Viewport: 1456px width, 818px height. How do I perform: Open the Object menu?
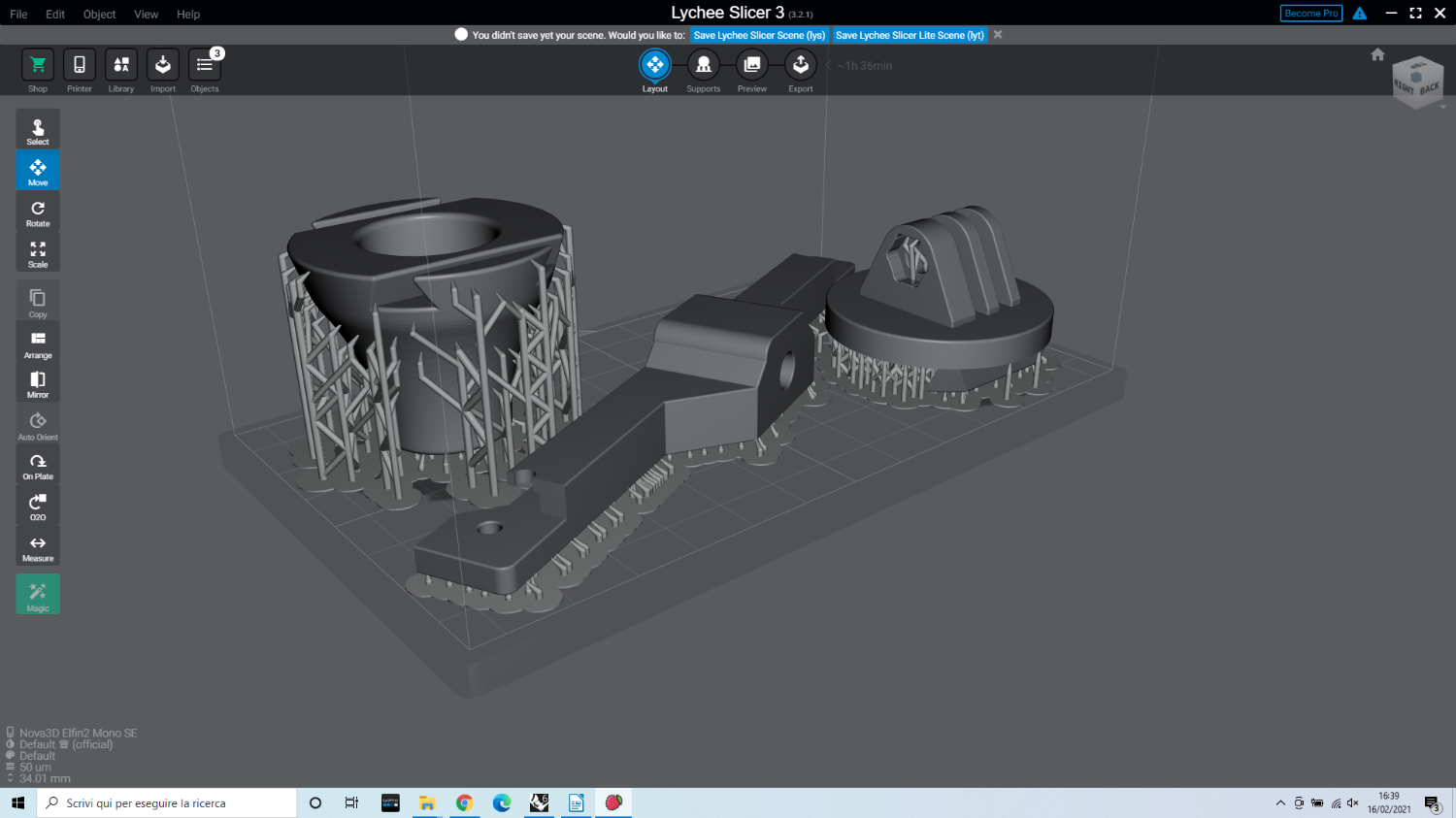coord(99,15)
